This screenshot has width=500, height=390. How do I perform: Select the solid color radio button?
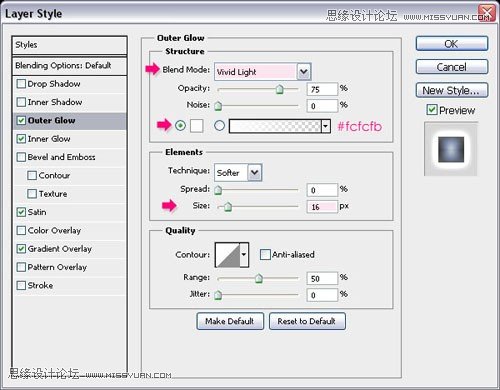point(180,126)
